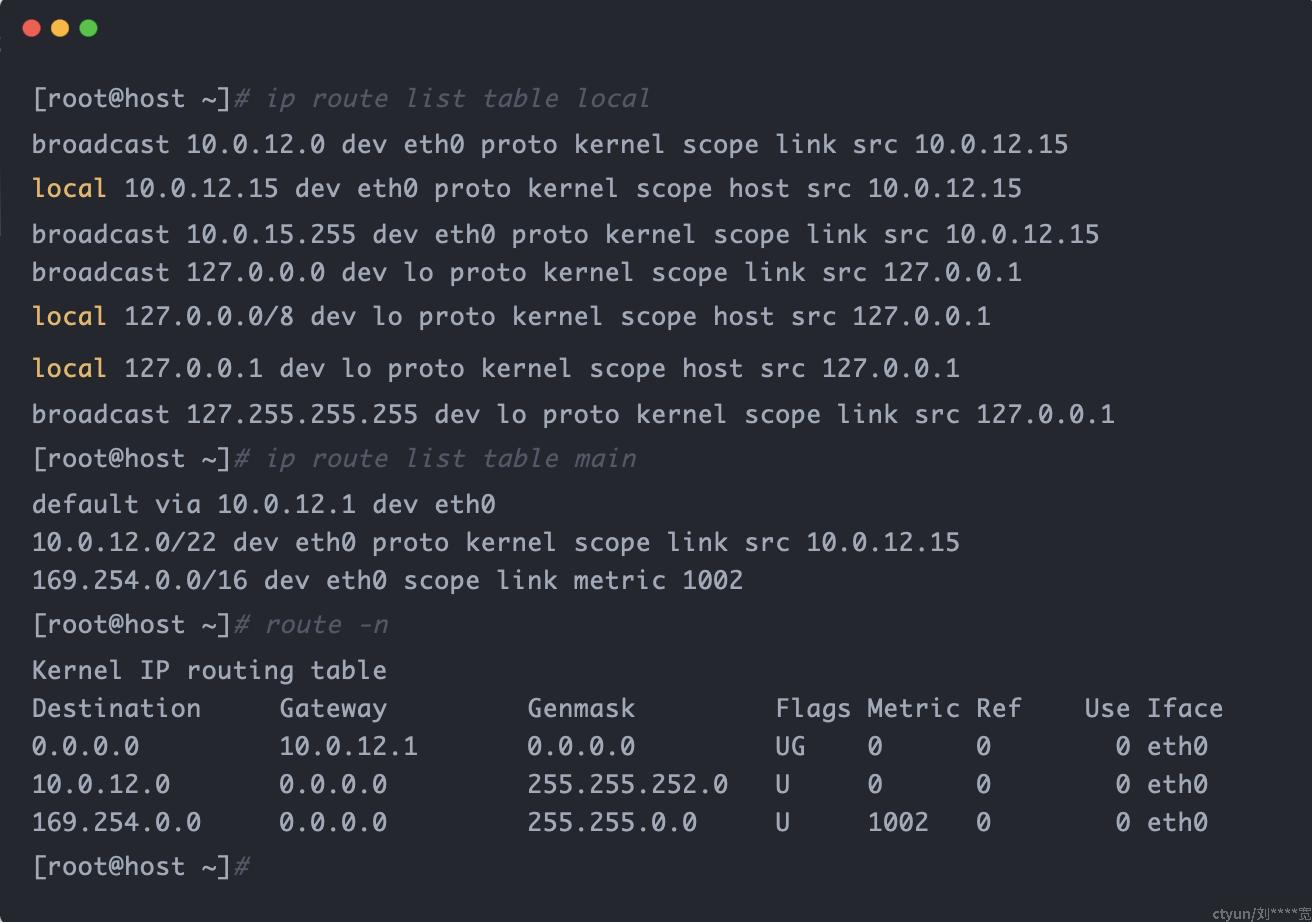Click the 'default via 10.0.12.1 dev eth0' line

click(x=264, y=504)
